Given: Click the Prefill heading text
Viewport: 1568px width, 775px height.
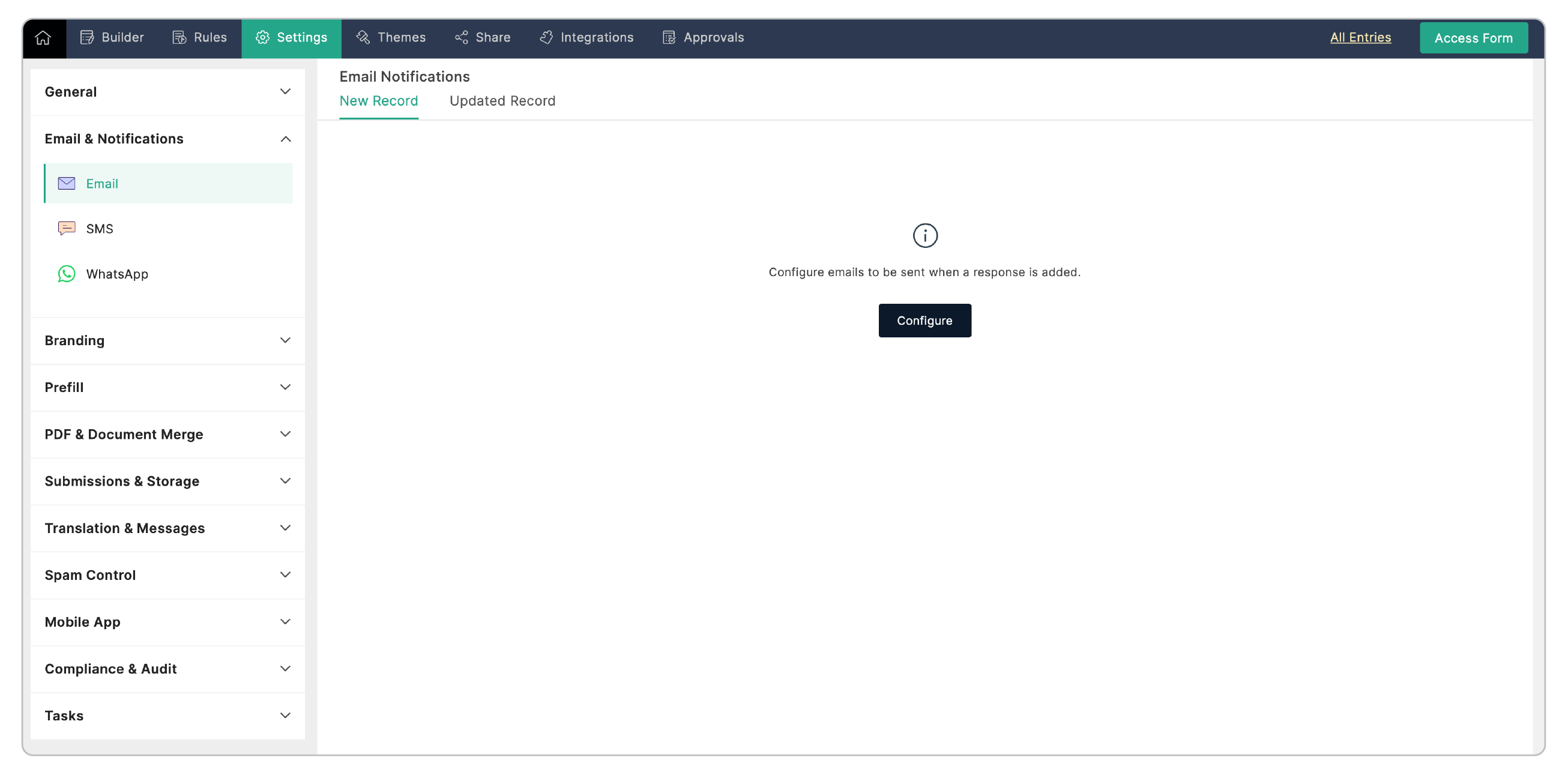Looking at the screenshot, I should point(64,387).
